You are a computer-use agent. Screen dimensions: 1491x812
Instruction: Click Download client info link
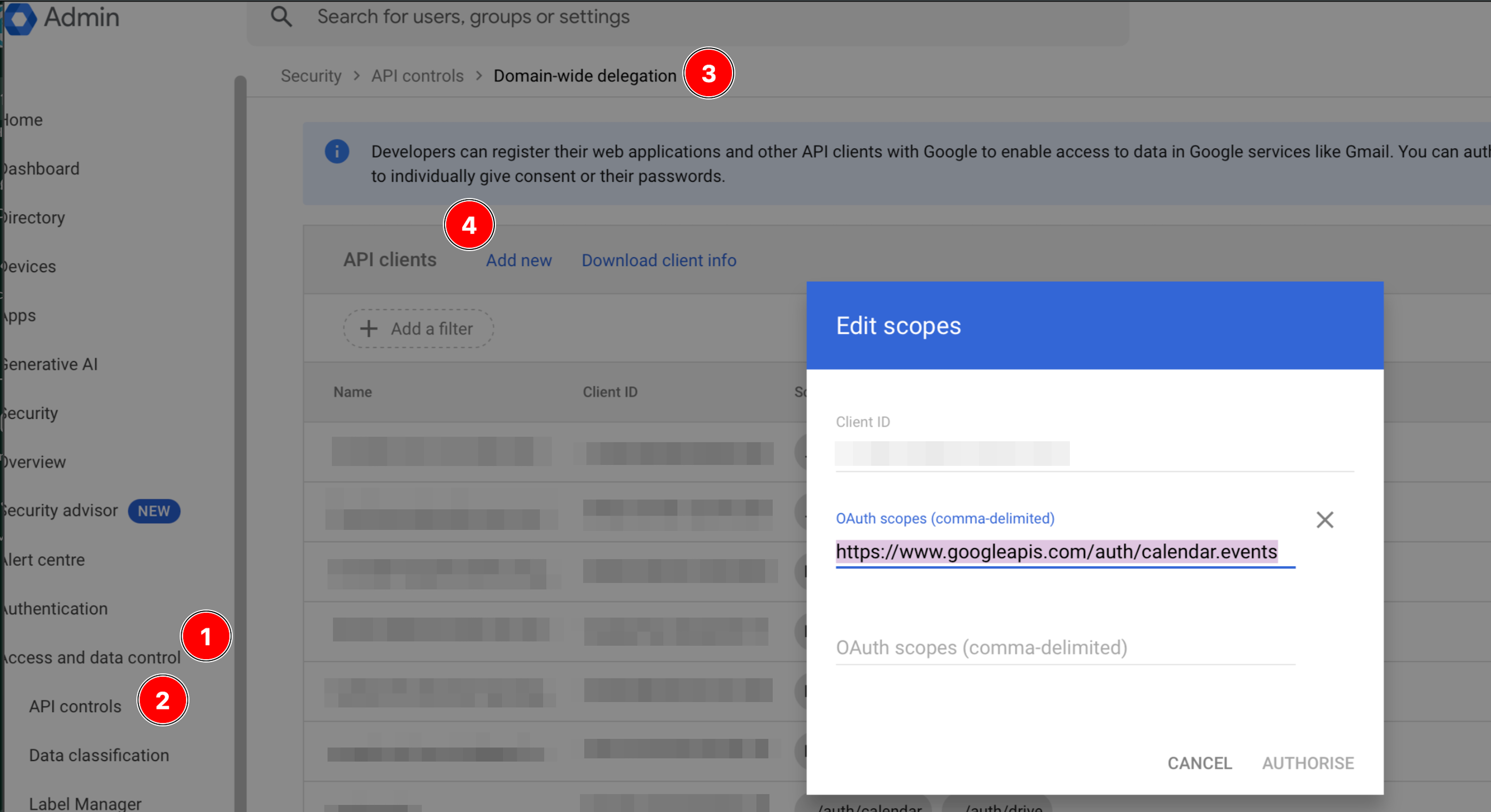pos(659,261)
